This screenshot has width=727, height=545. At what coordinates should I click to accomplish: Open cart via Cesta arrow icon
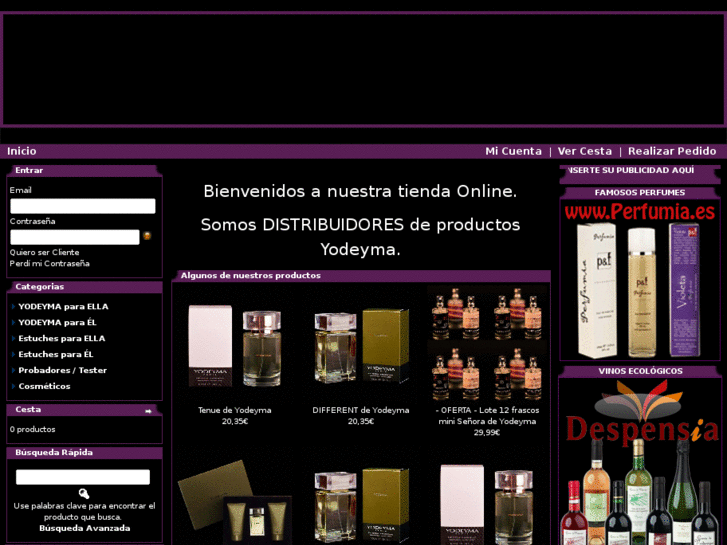[x=148, y=411]
